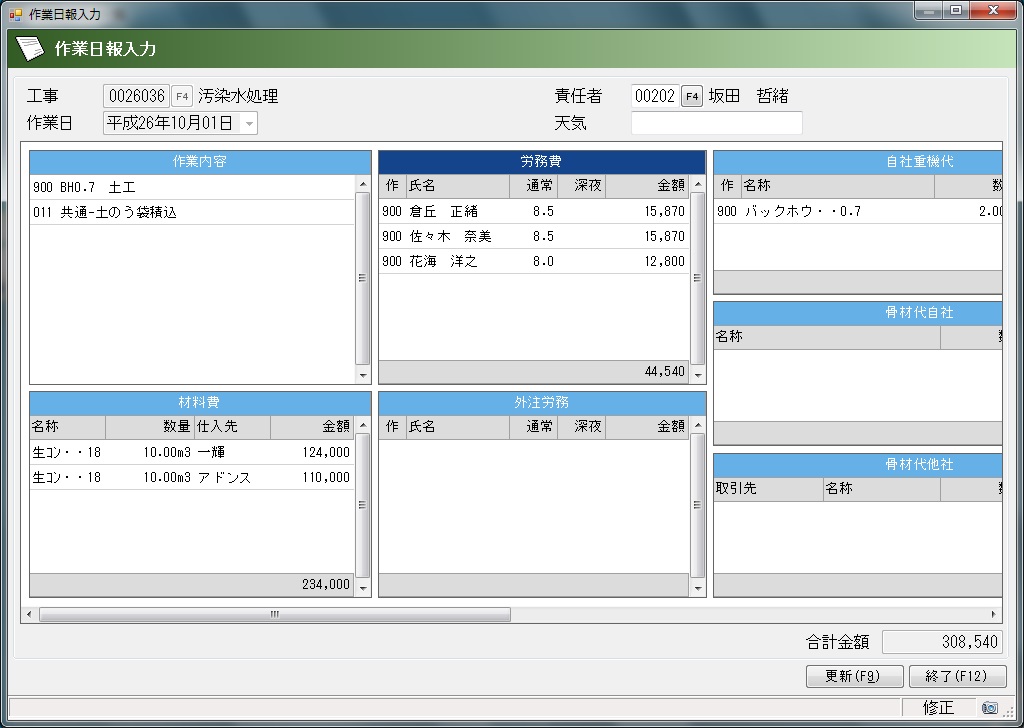Click the 作業内容 list scroll-up arrow
The image size is (1024, 728).
(363, 185)
